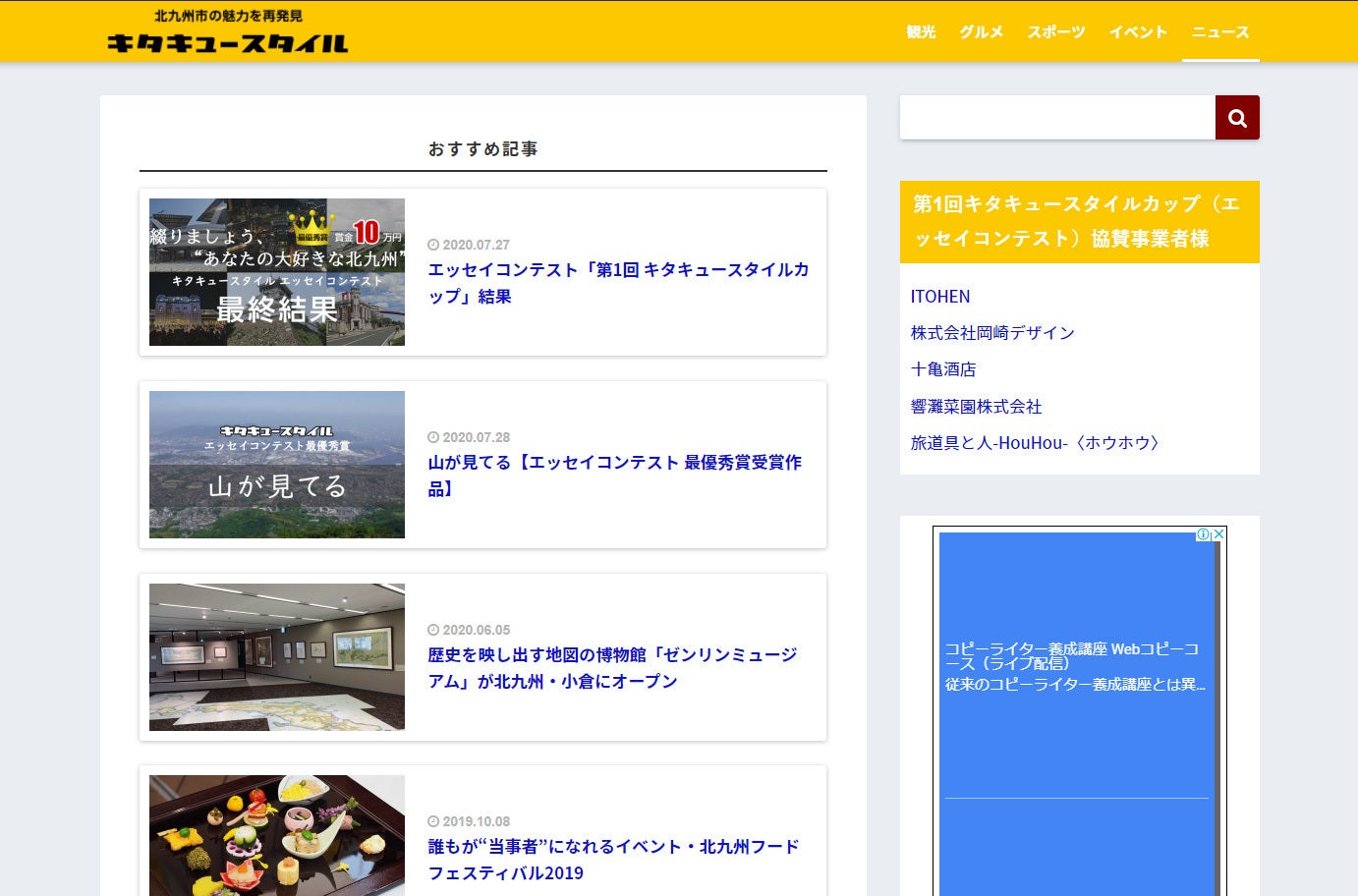
Task: Open the 旅道具と人-HouHou- link
Action: [x=1036, y=443]
